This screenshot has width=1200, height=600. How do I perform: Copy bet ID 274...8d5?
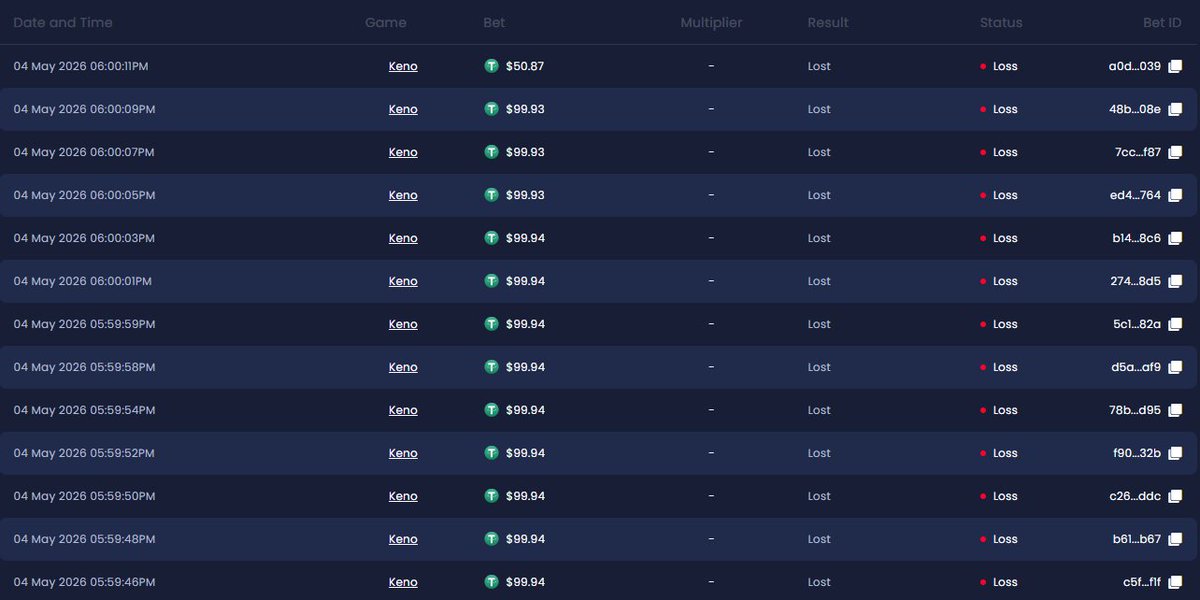1176,281
